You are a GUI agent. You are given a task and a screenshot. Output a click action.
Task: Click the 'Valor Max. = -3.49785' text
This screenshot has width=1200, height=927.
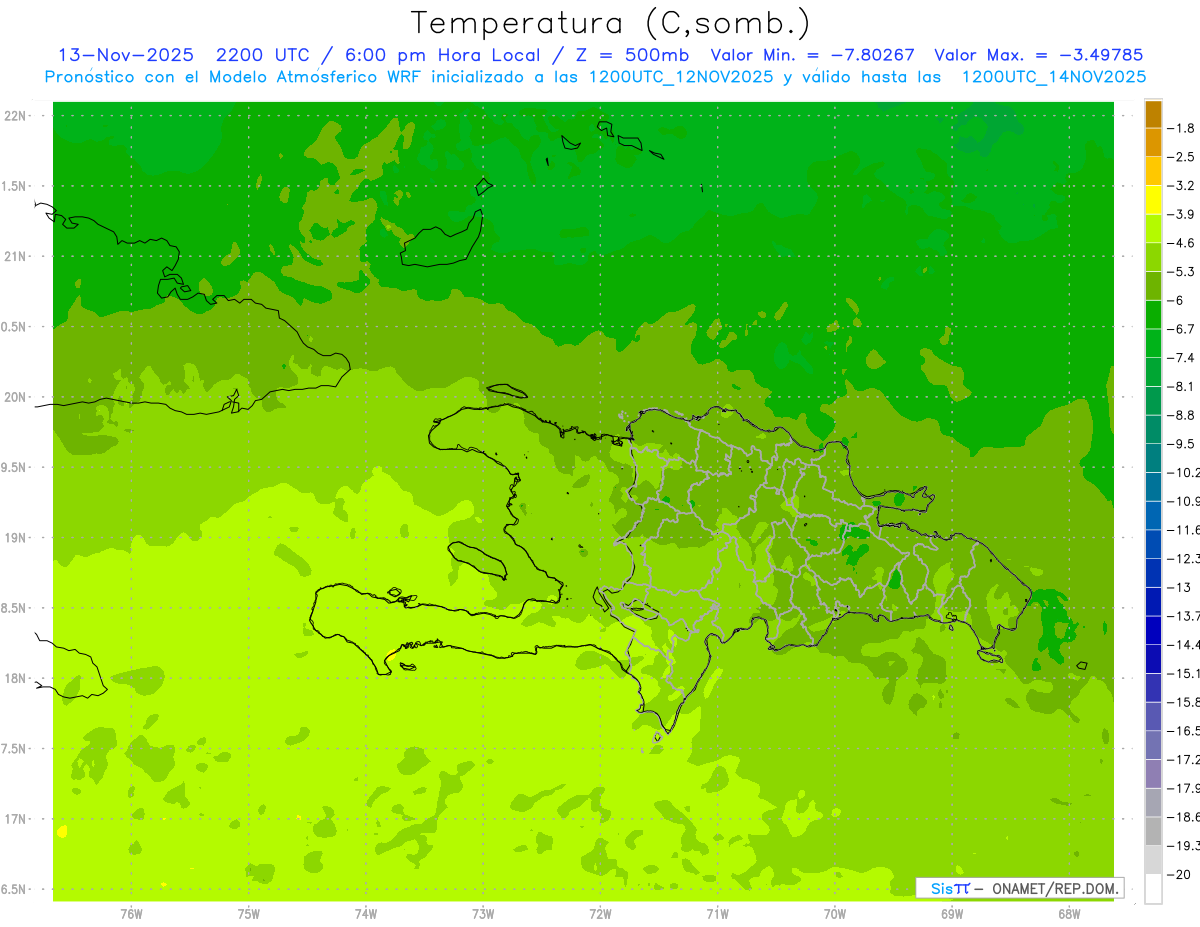1038,55
